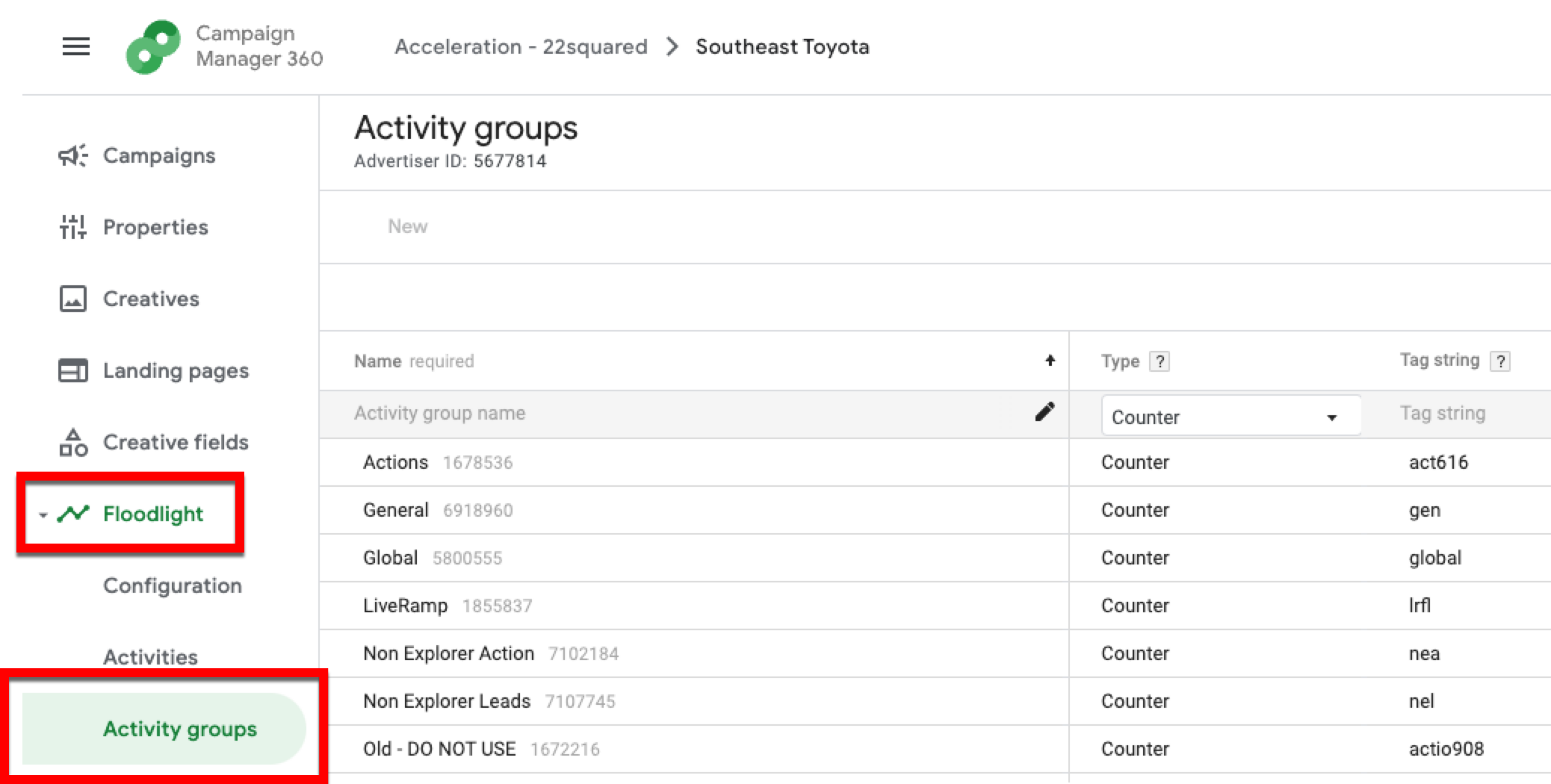The height and width of the screenshot is (784, 1551).
Task: Click the Creative fields shapes icon
Action: tap(73, 442)
